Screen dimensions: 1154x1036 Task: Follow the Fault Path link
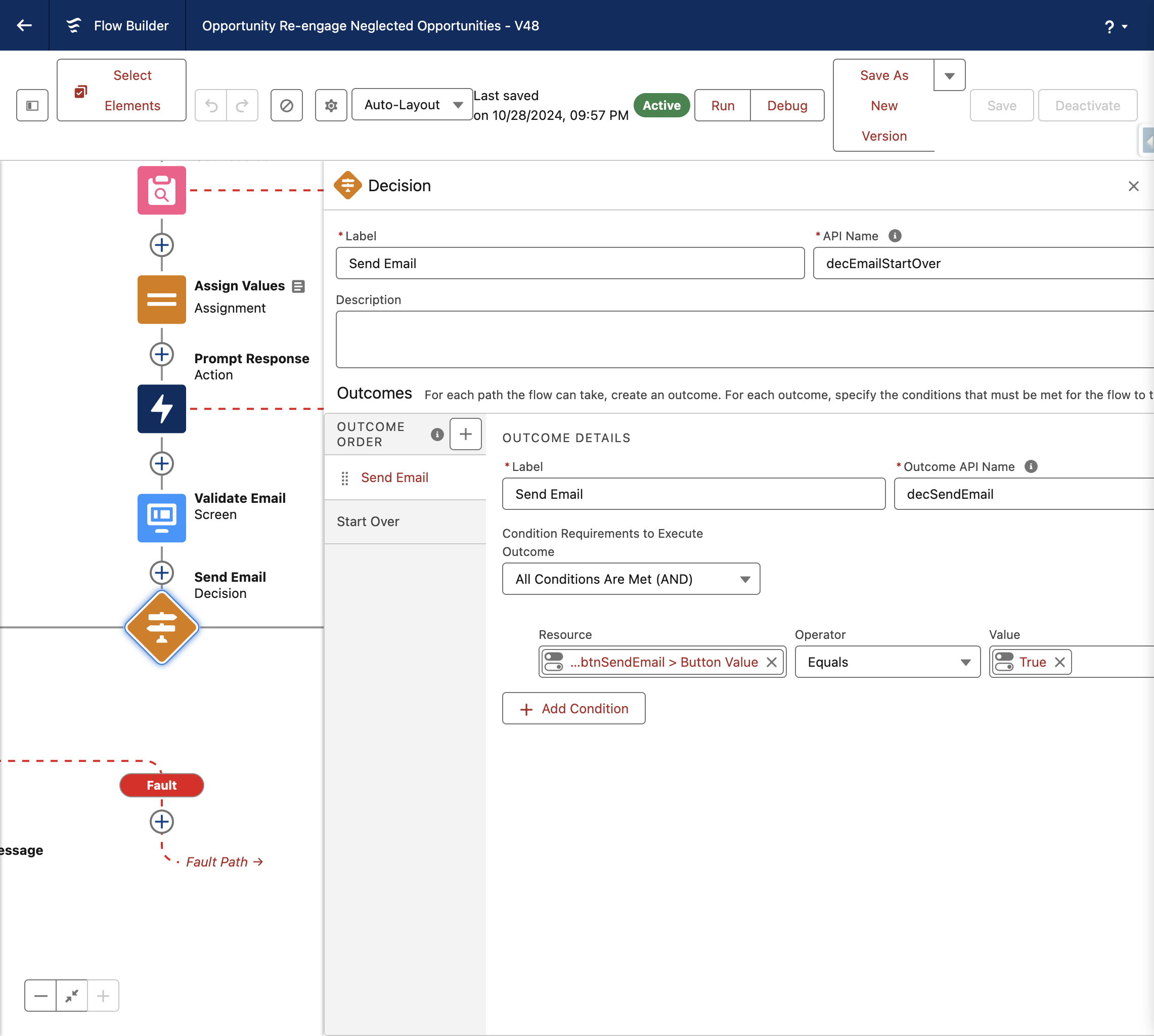[224, 862]
